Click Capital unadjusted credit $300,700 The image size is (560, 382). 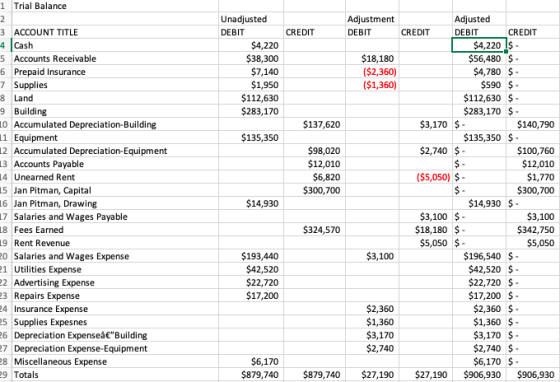314,191
